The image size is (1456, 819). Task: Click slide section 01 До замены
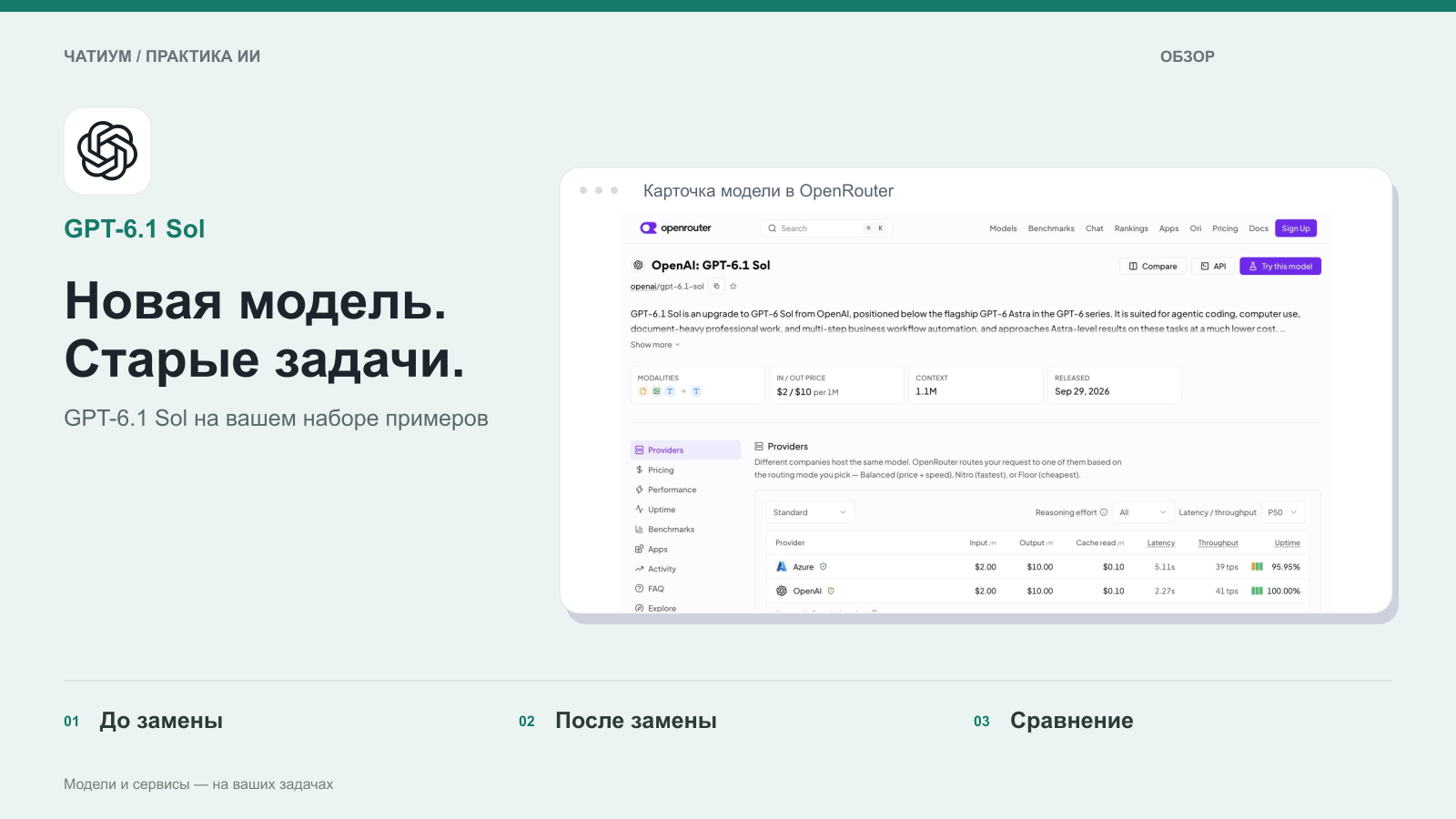[x=143, y=721]
